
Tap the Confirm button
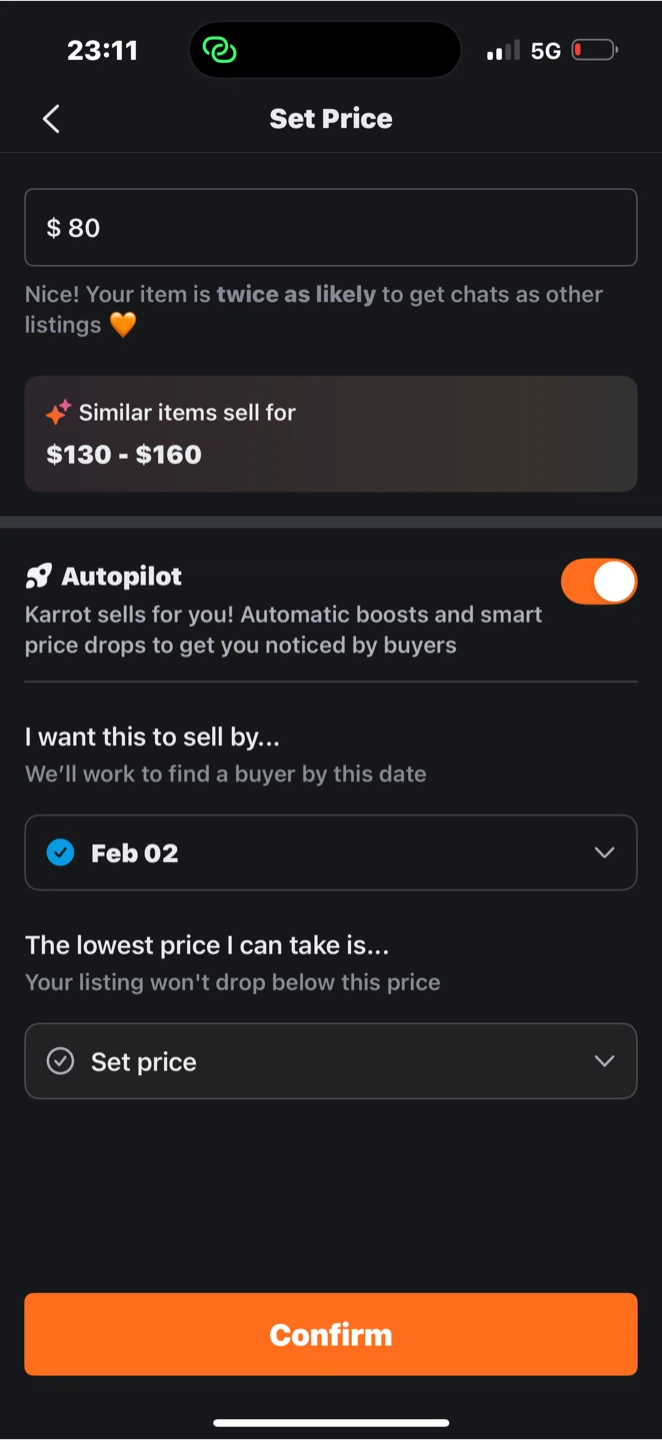331,1334
